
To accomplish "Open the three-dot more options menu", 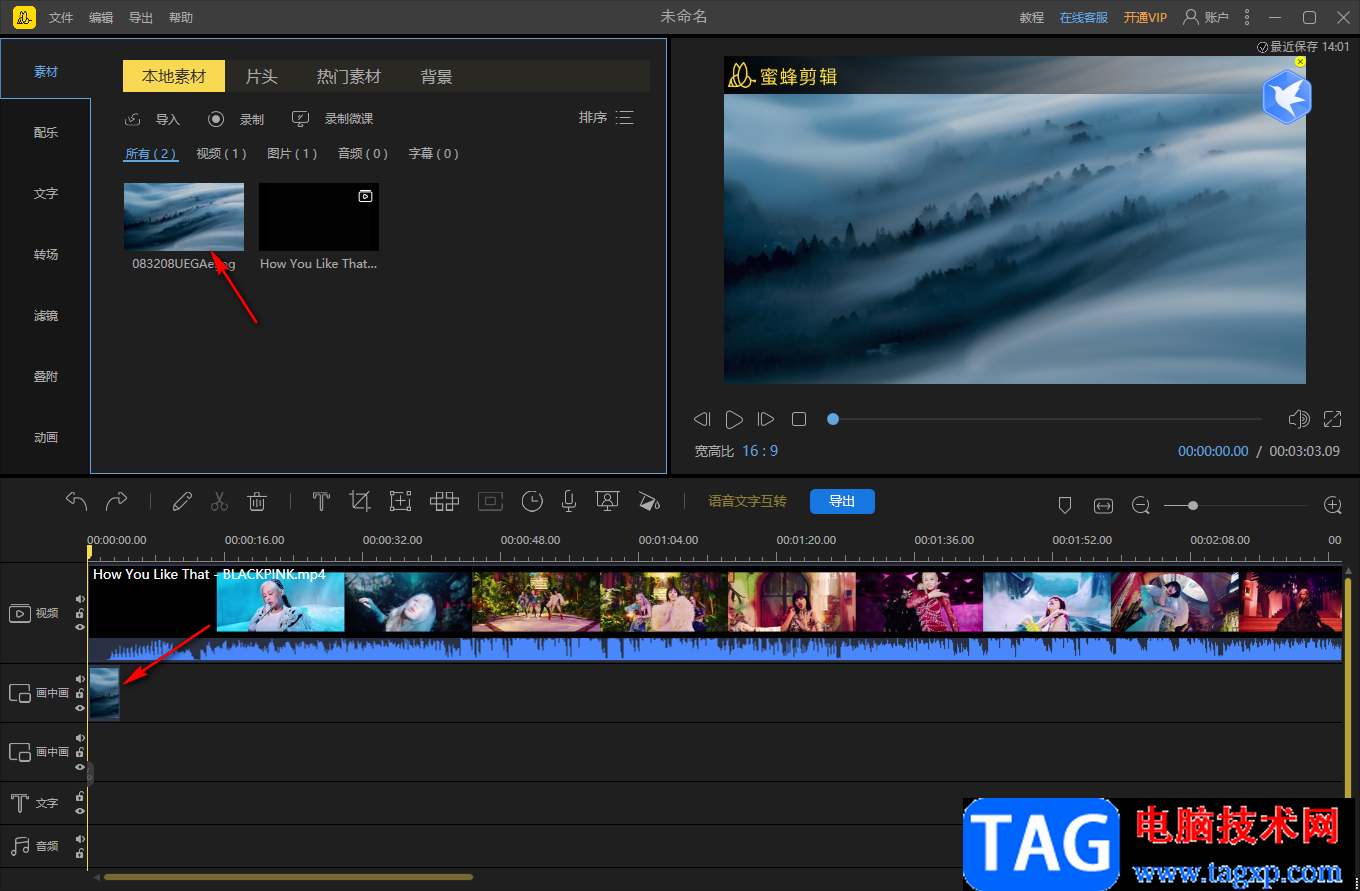I will pyautogui.click(x=1246, y=17).
